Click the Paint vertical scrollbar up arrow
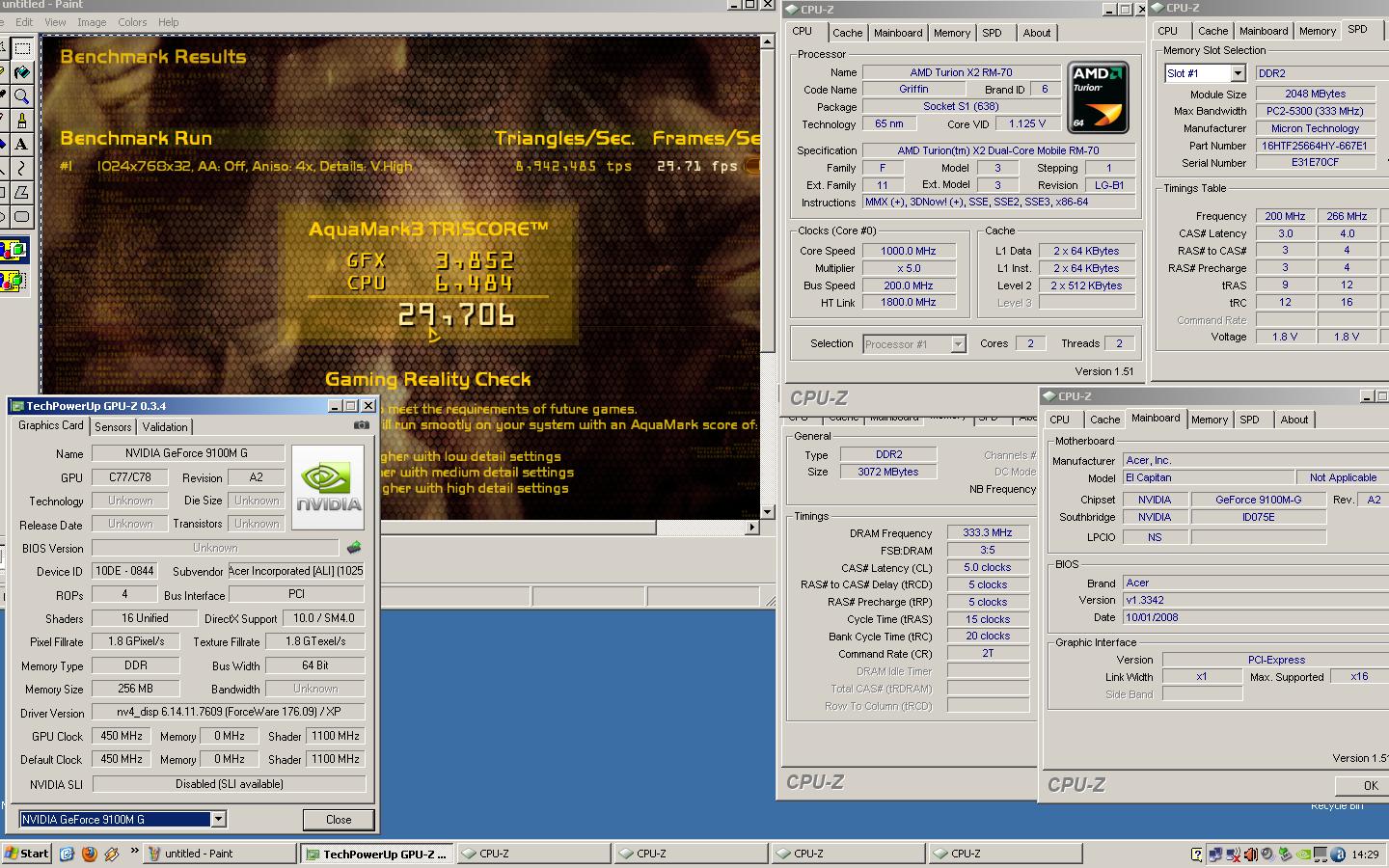Image resolution: width=1389 pixels, height=868 pixels. 768,41
